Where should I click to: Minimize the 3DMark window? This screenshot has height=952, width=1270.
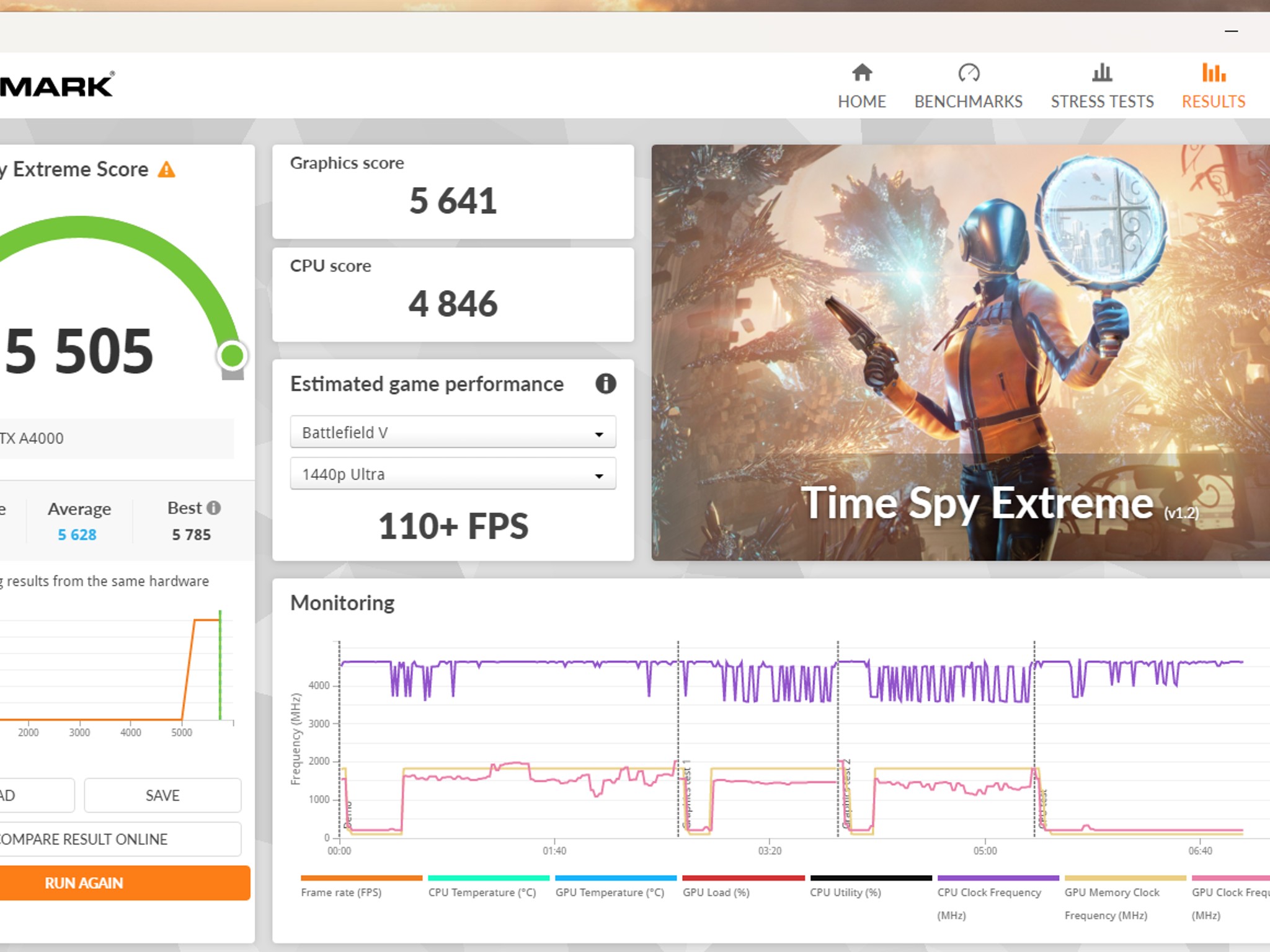pyautogui.click(x=1232, y=31)
